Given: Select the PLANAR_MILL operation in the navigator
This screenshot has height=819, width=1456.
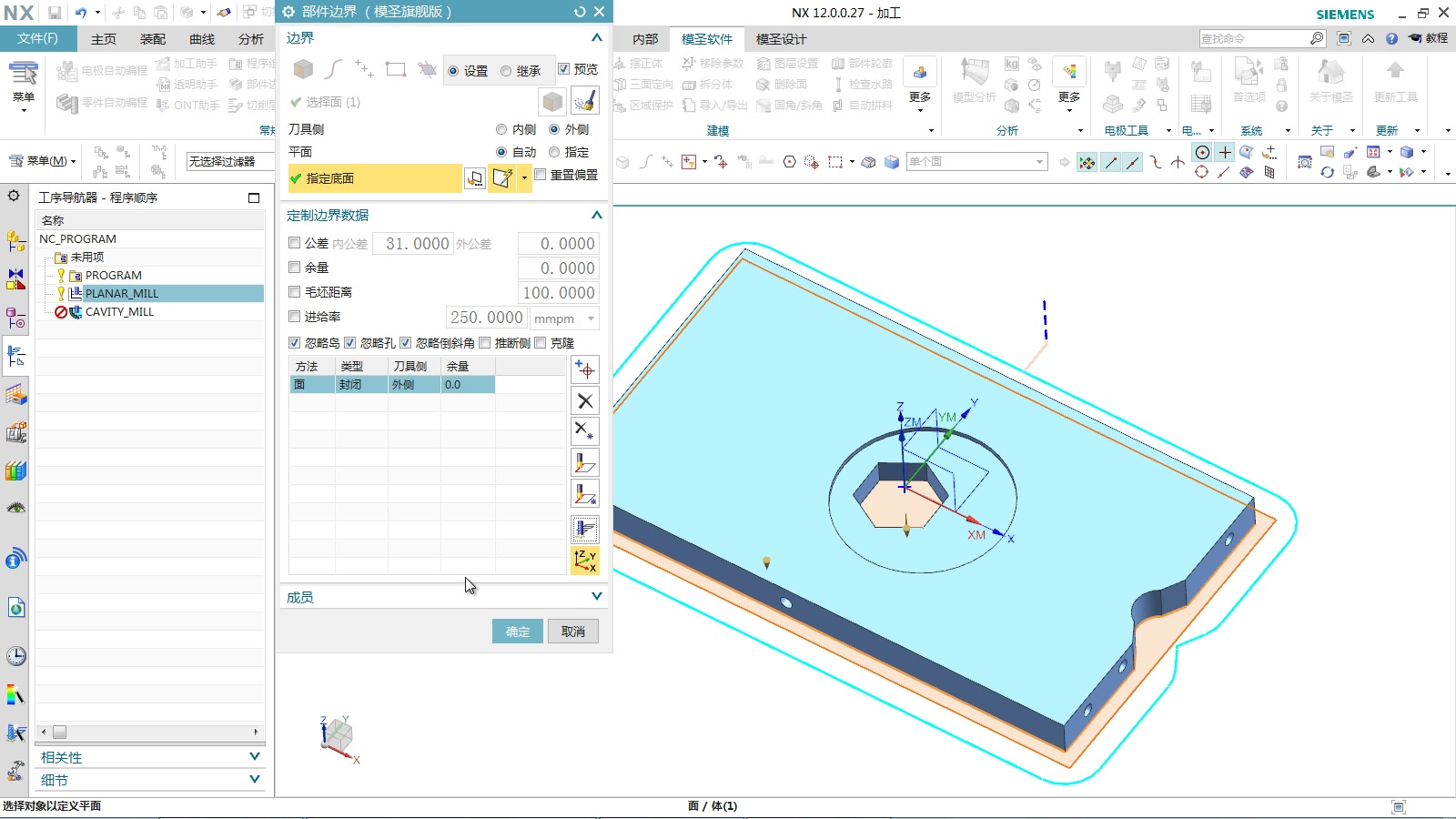Looking at the screenshot, I should 121,293.
